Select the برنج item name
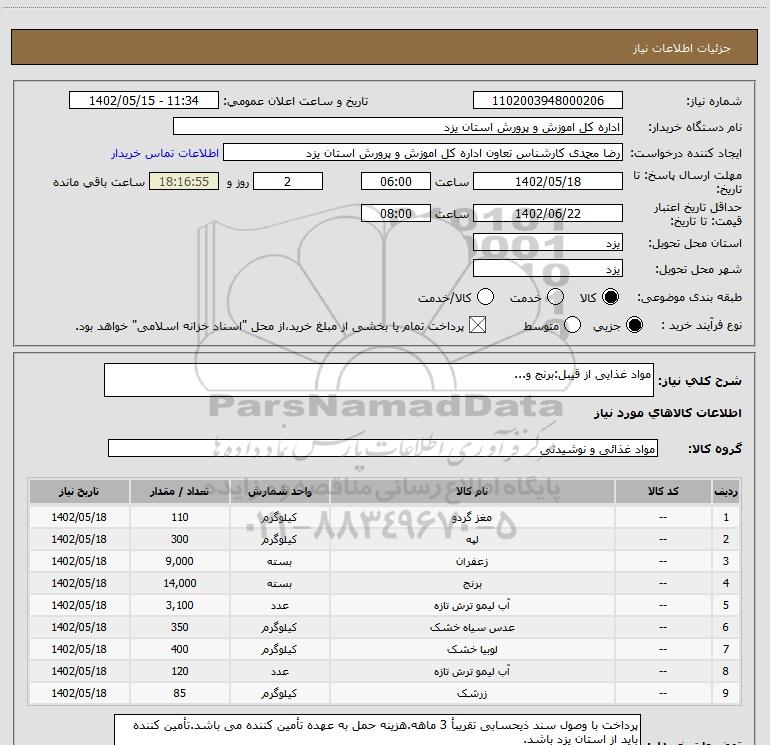Image resolution: width=770 pixels, height=745 pixels. pos(472,583)
